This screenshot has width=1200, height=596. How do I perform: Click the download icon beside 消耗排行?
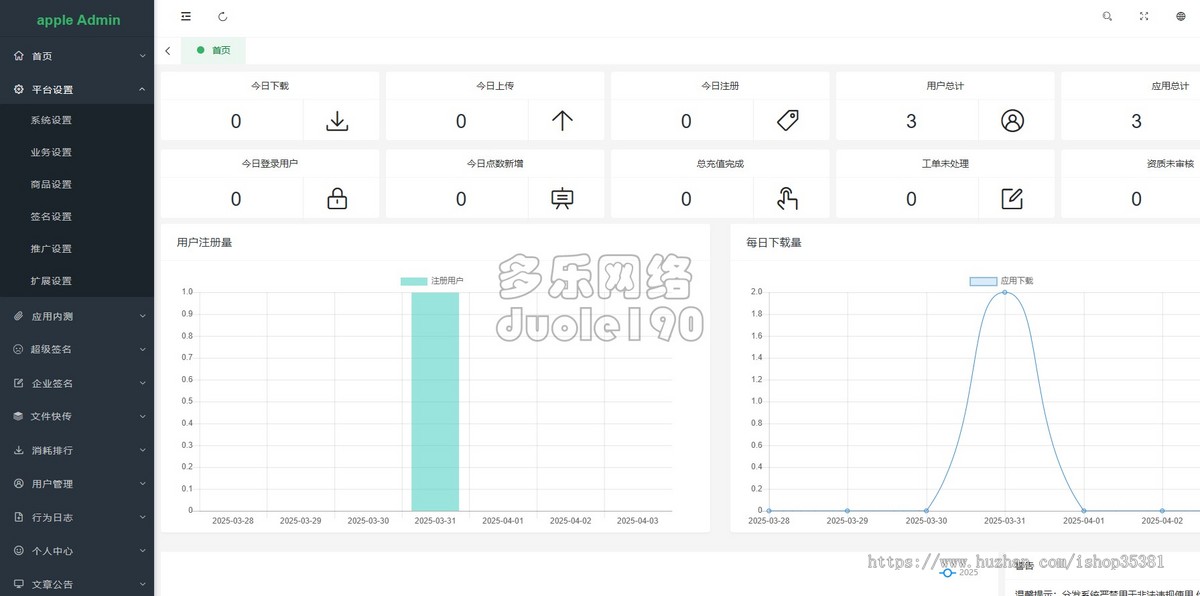(x=19, y=450)
